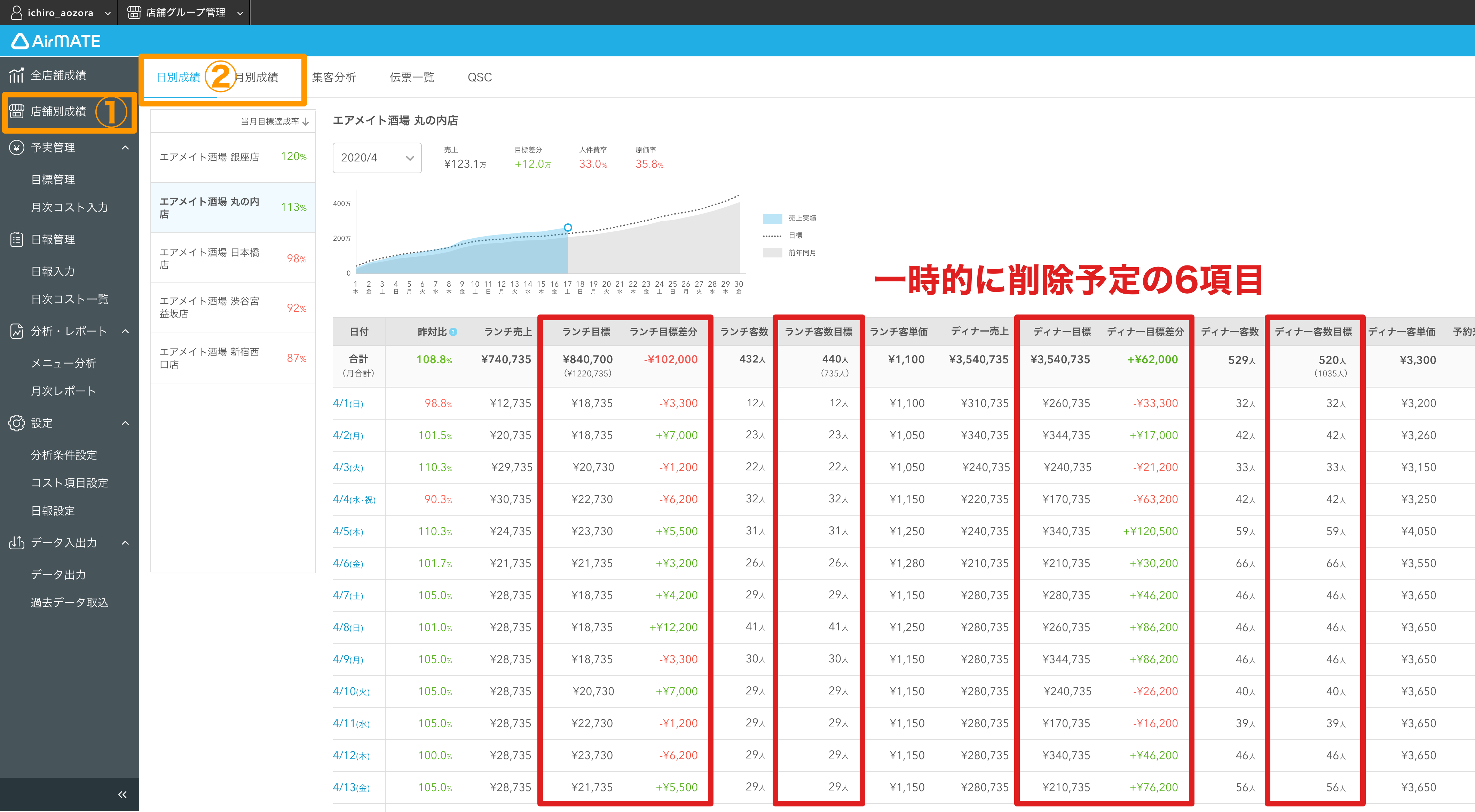Select エアメイト酒場 丸の内店 in store list
This screenshot has height=812, width=1475.
click(x=233, y=208)
